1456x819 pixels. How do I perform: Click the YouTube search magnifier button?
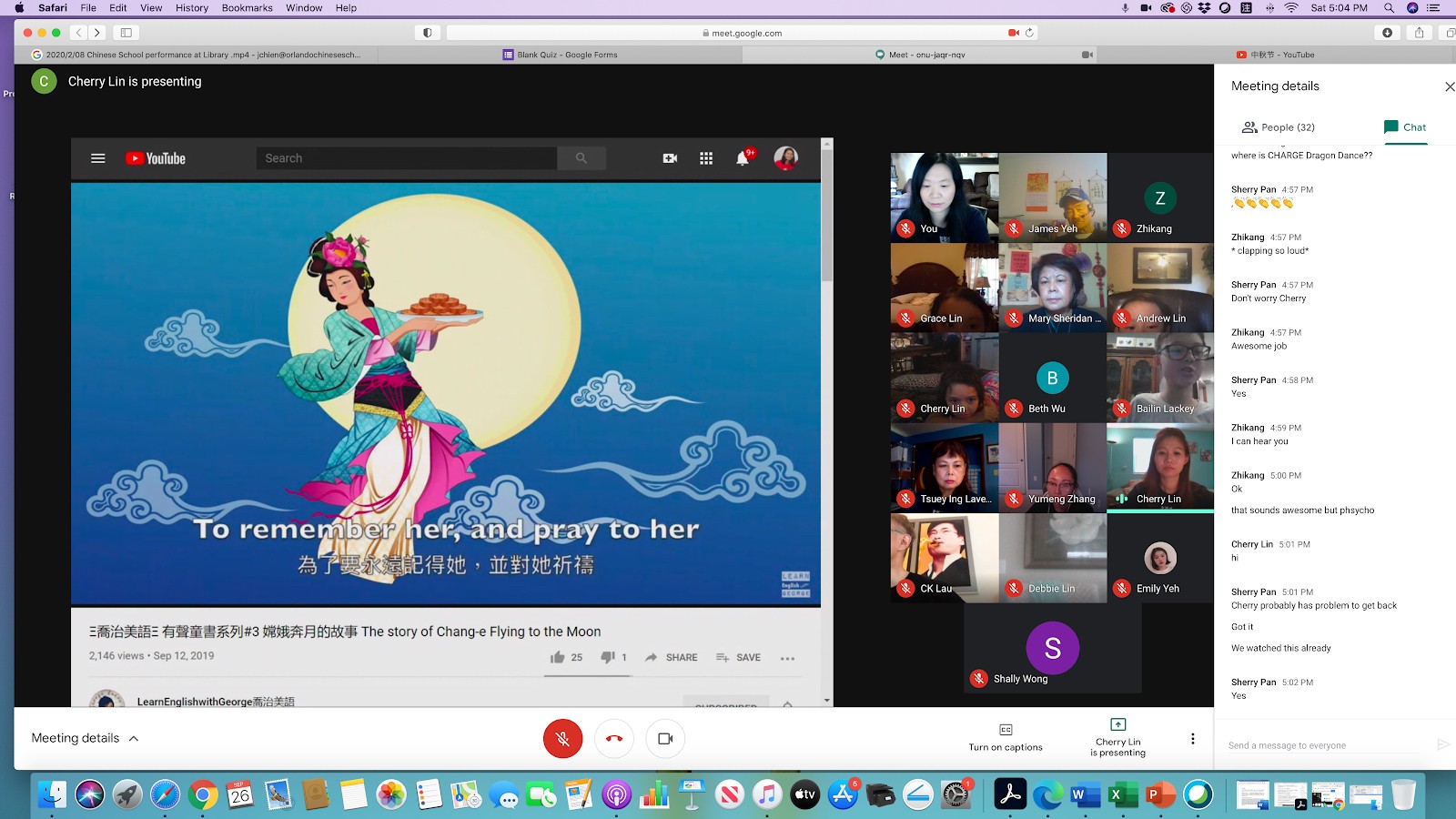tap(581, 158)
